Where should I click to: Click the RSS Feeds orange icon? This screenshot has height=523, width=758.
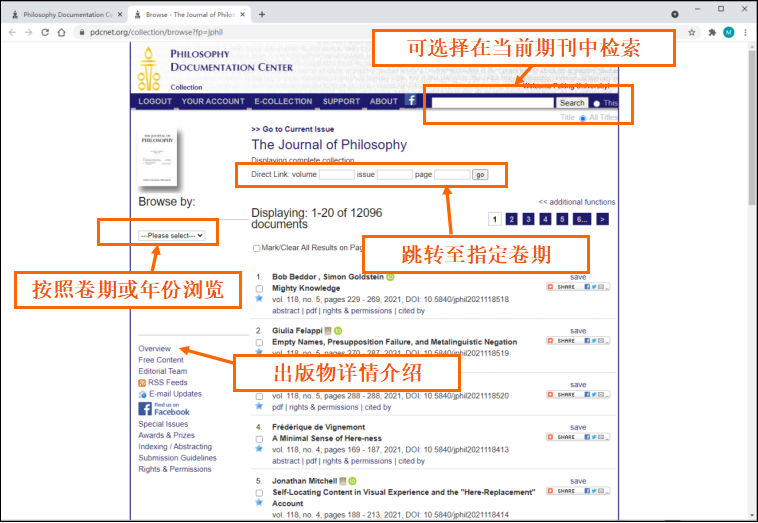click(142, 383)
